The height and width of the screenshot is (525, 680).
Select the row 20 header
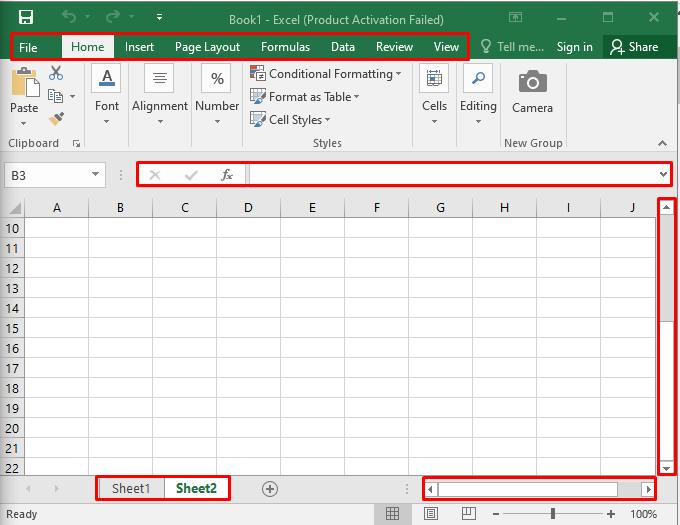[x=12, y=428]
